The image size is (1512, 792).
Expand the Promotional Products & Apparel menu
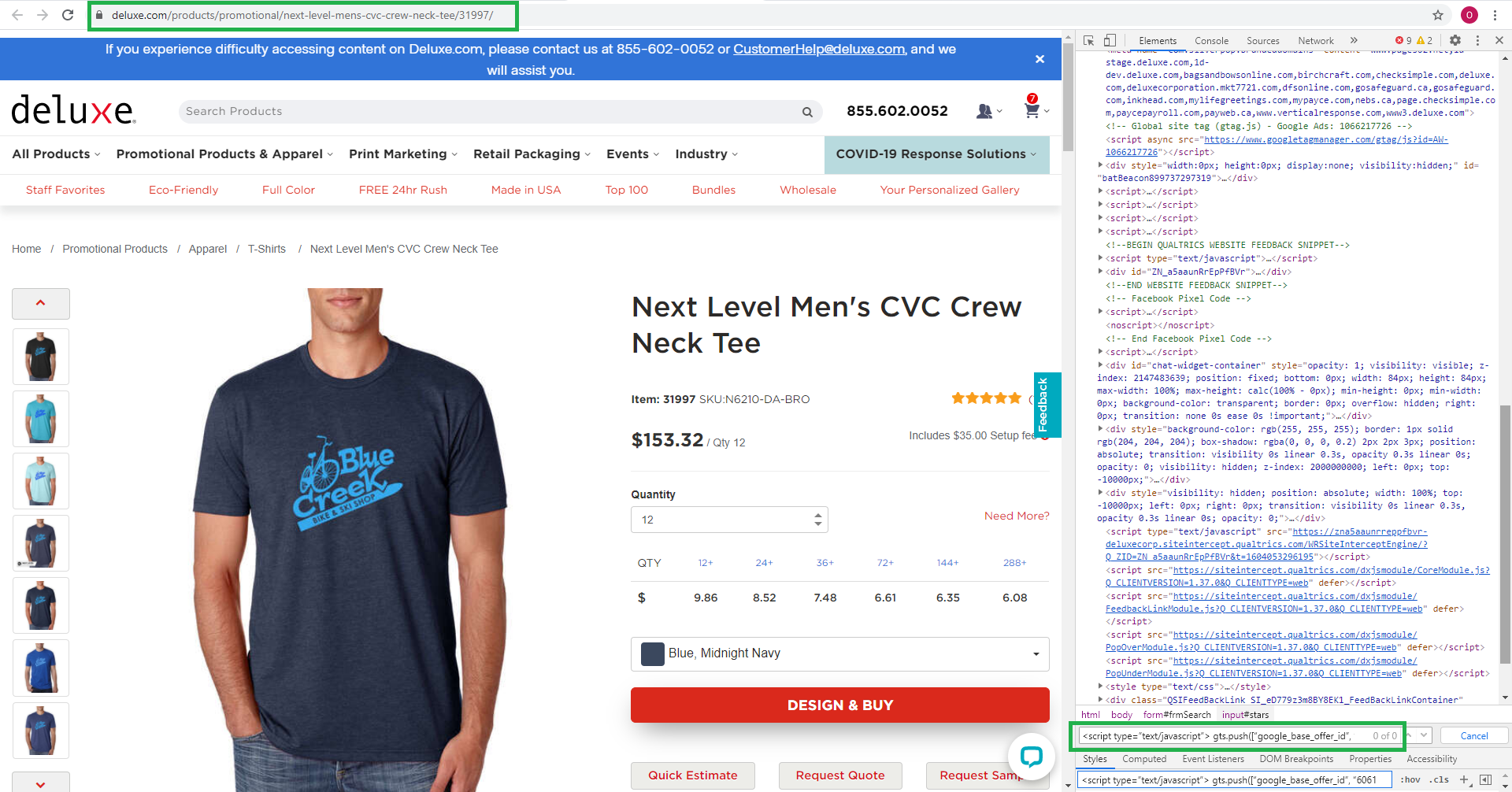click(x=224, y=154)
